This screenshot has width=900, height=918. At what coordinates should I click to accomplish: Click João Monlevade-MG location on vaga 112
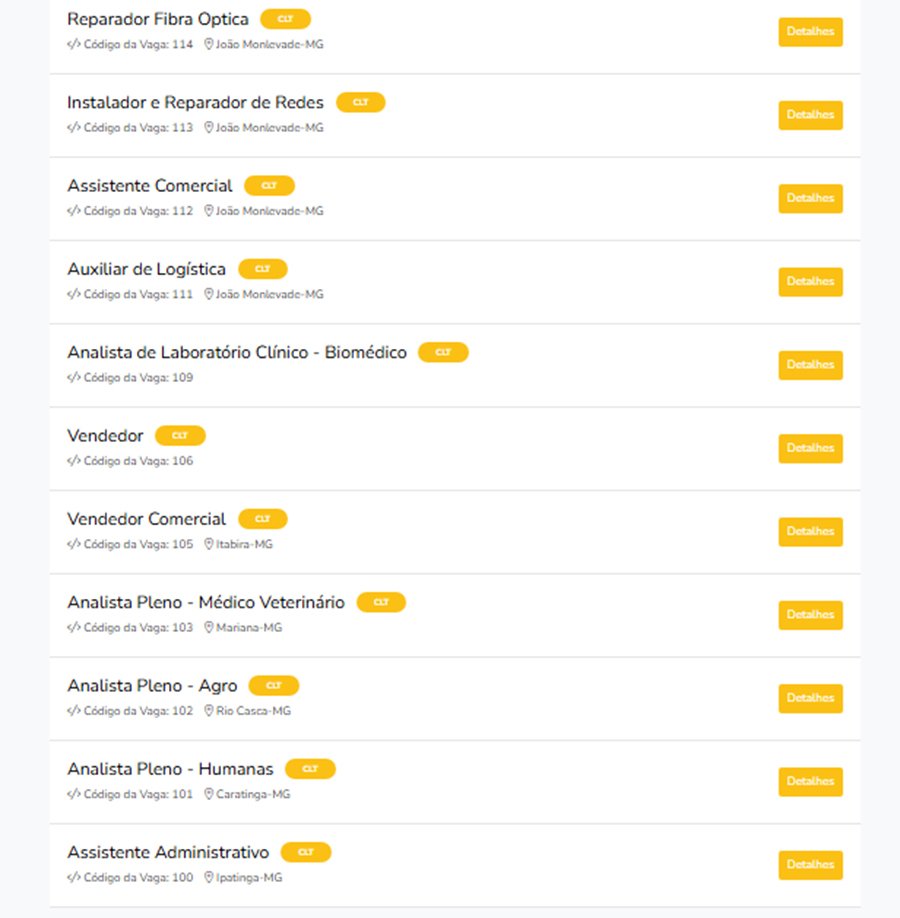pos(269,211)
